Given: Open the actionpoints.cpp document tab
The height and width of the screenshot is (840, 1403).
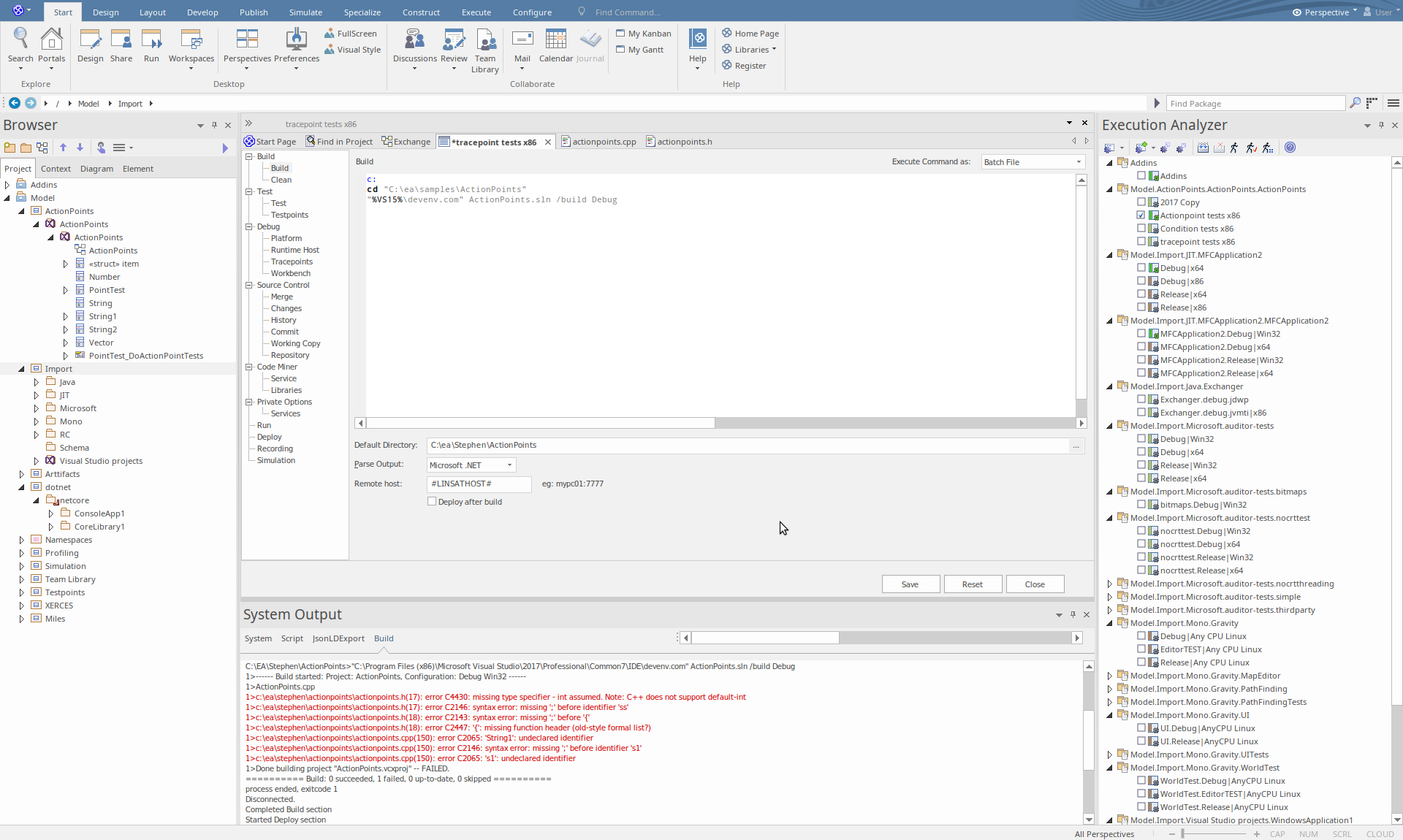Looking at the screenshot, I should tap(603, 142).
